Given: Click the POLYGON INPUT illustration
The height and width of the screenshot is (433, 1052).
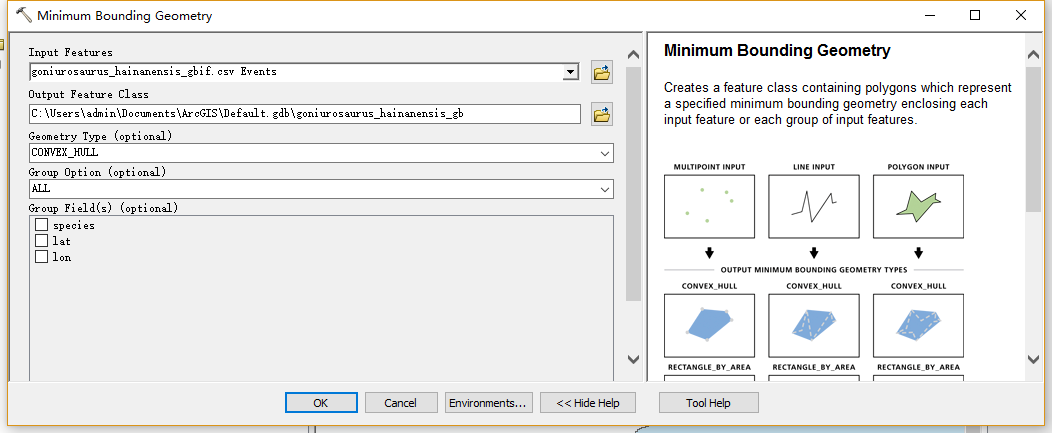Looking at the screenshot, I should (x=918, y=206).
